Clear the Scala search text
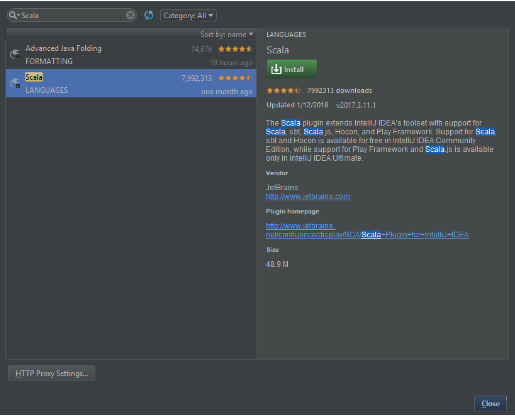This screenshot has height=416, width=515. (x=130, y=15)
